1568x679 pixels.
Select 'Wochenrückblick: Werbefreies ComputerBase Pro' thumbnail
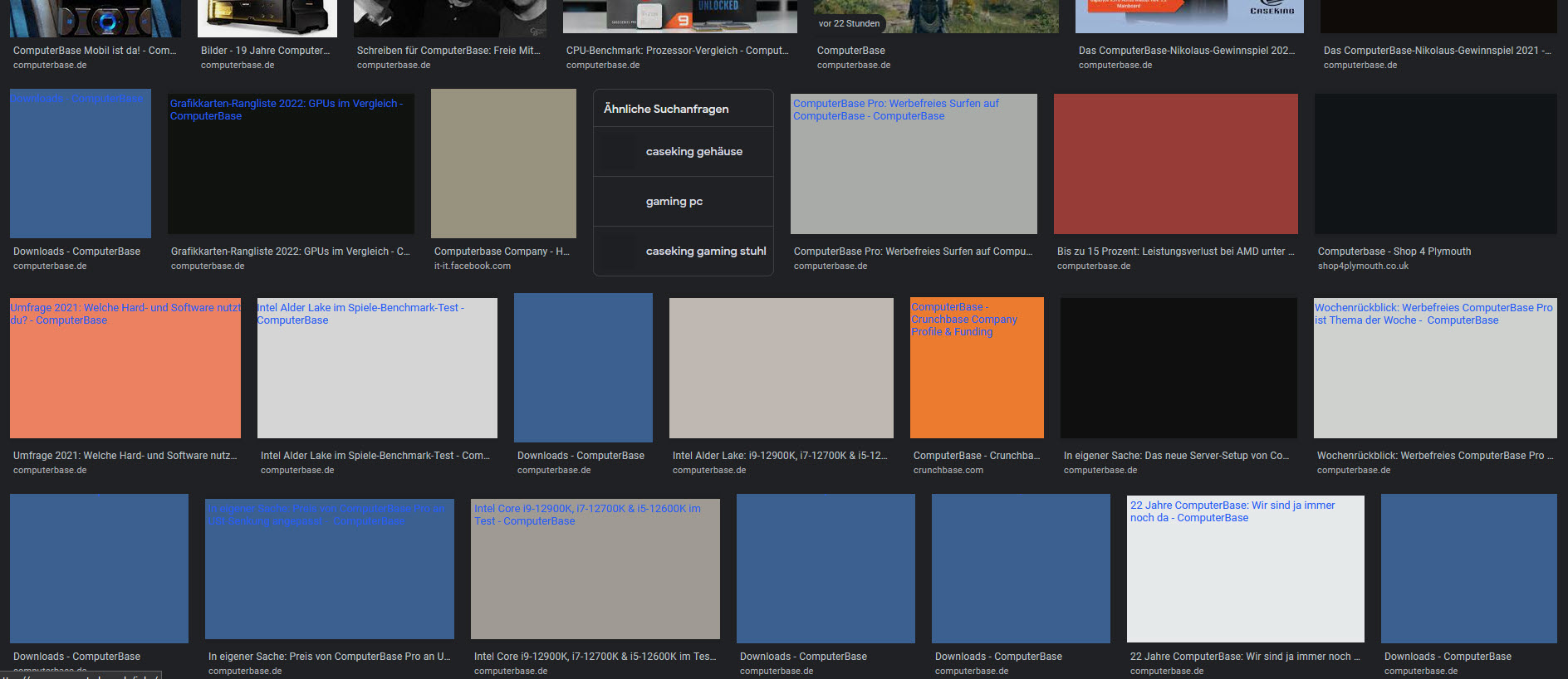point(1435,368)
